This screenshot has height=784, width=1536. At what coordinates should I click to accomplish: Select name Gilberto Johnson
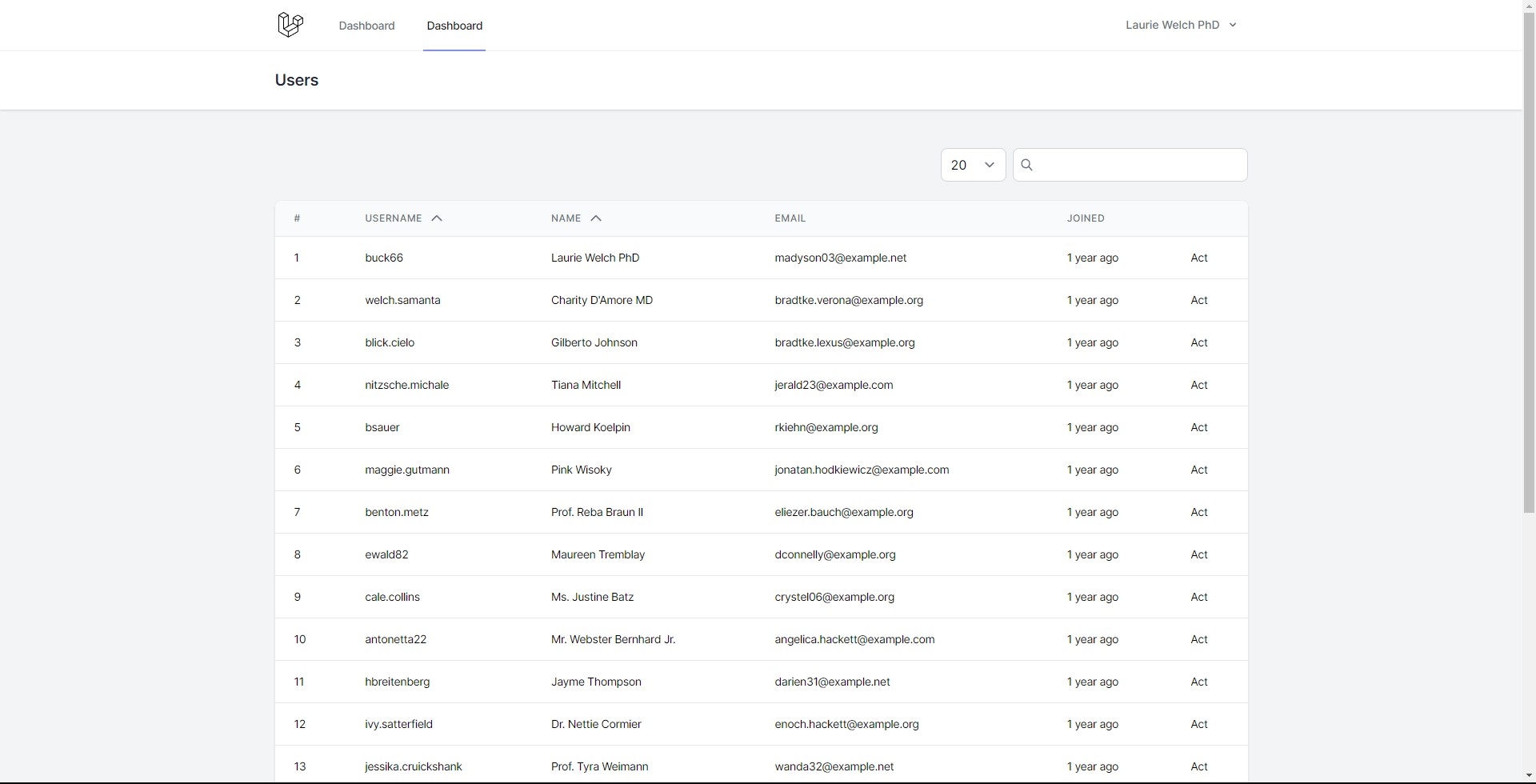[x=594, y=342]
